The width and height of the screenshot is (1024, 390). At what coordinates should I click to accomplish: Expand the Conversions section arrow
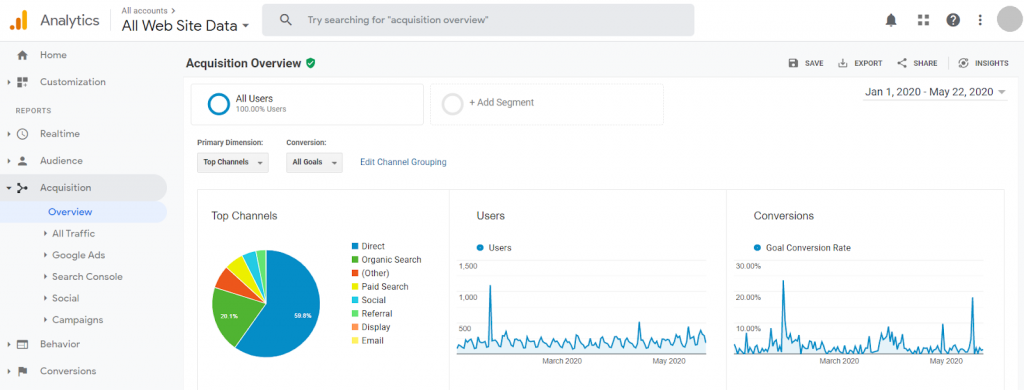pyautogui.click(x=9, y=371)
